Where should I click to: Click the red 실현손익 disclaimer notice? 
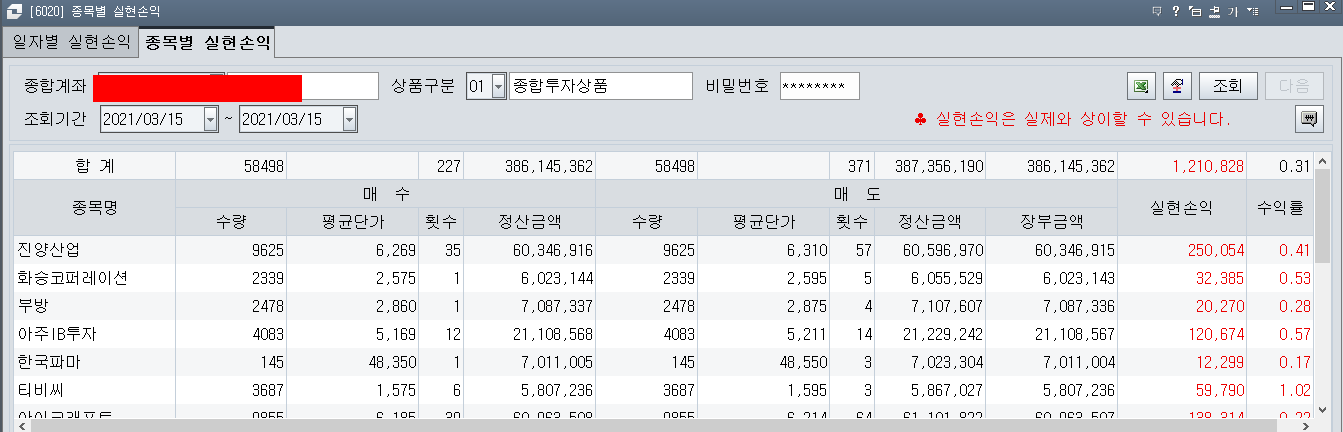click(x=1071, y=119)
